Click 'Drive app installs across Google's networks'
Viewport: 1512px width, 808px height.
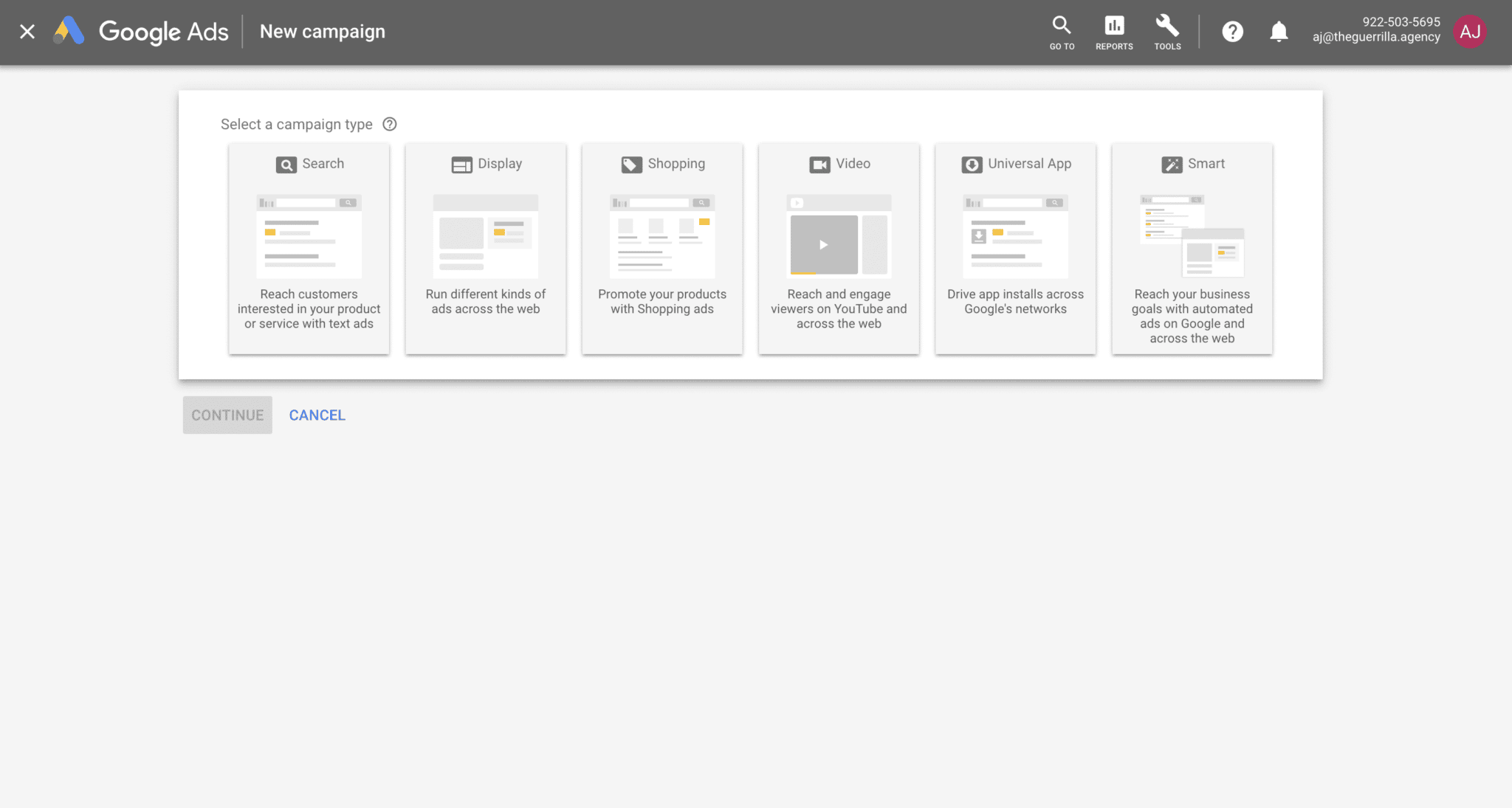[x=1015, y=301]
